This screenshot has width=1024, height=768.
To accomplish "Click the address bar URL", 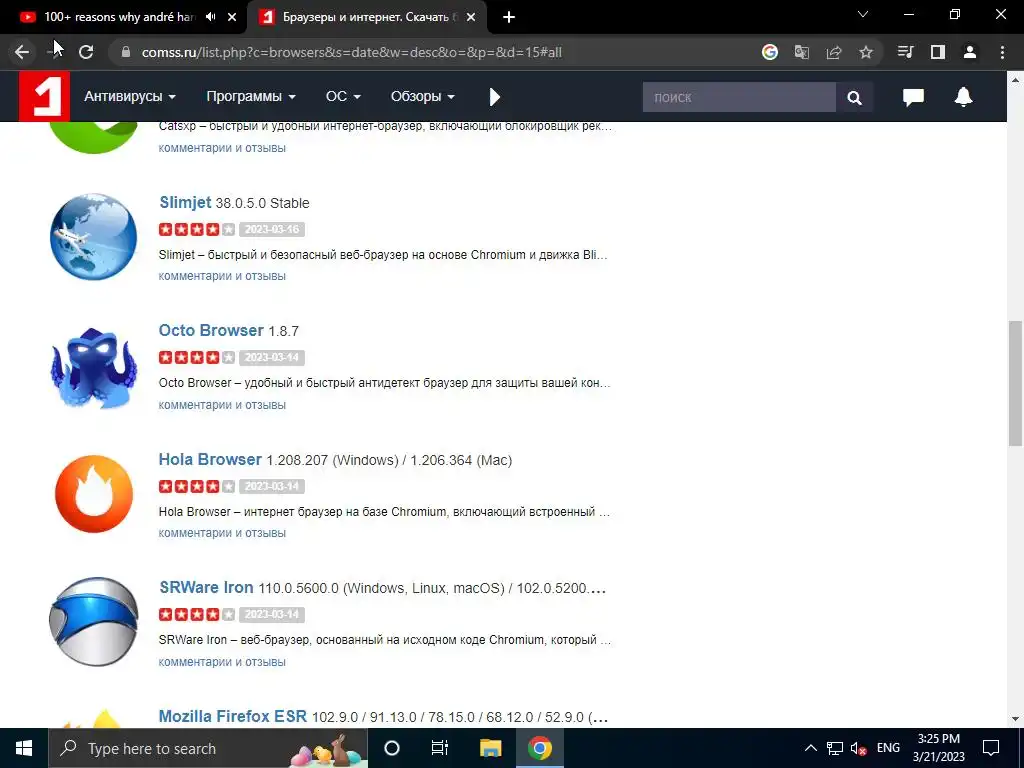I will coord(351,52).
